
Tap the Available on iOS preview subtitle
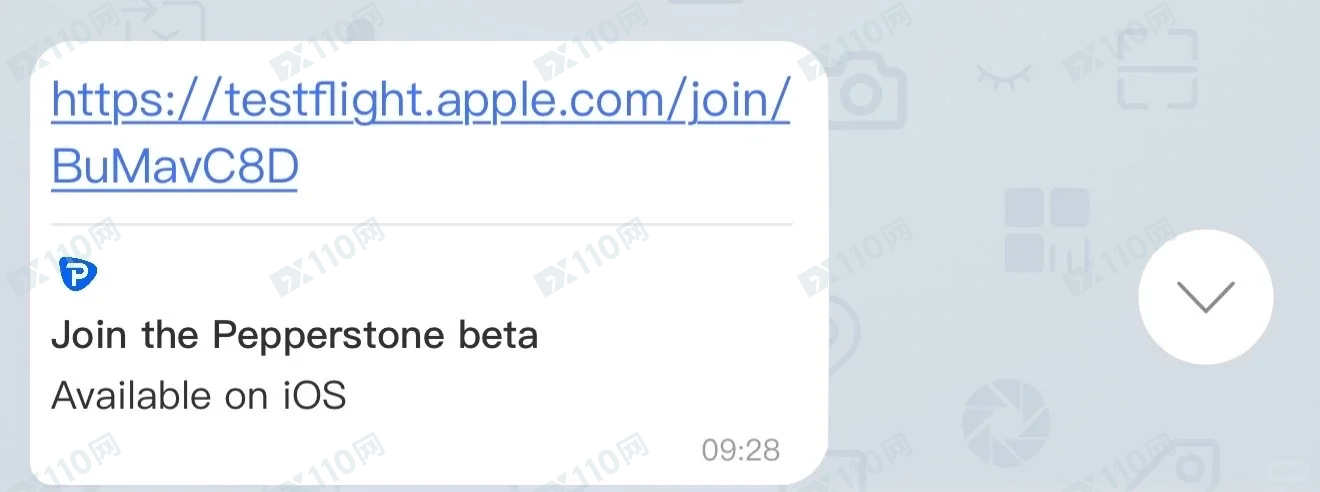(198, 396)
